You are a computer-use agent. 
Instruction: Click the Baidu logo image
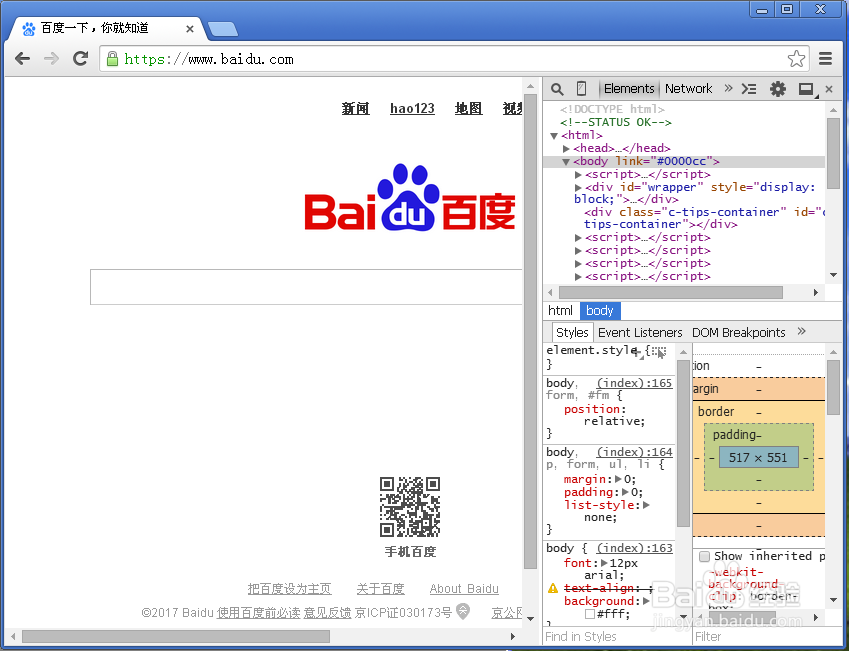[409, 198]
